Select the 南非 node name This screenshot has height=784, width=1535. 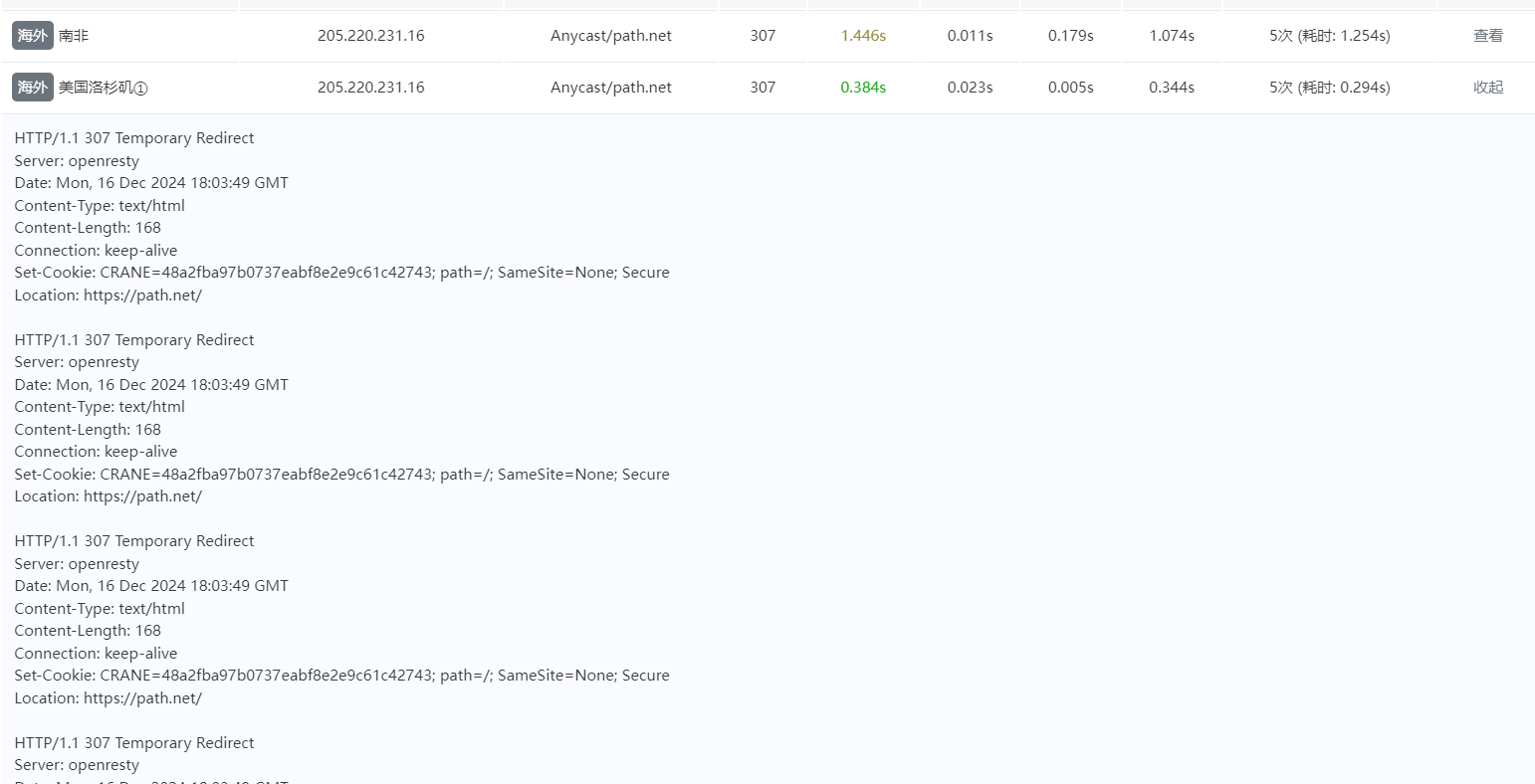[x=74, y=36]
